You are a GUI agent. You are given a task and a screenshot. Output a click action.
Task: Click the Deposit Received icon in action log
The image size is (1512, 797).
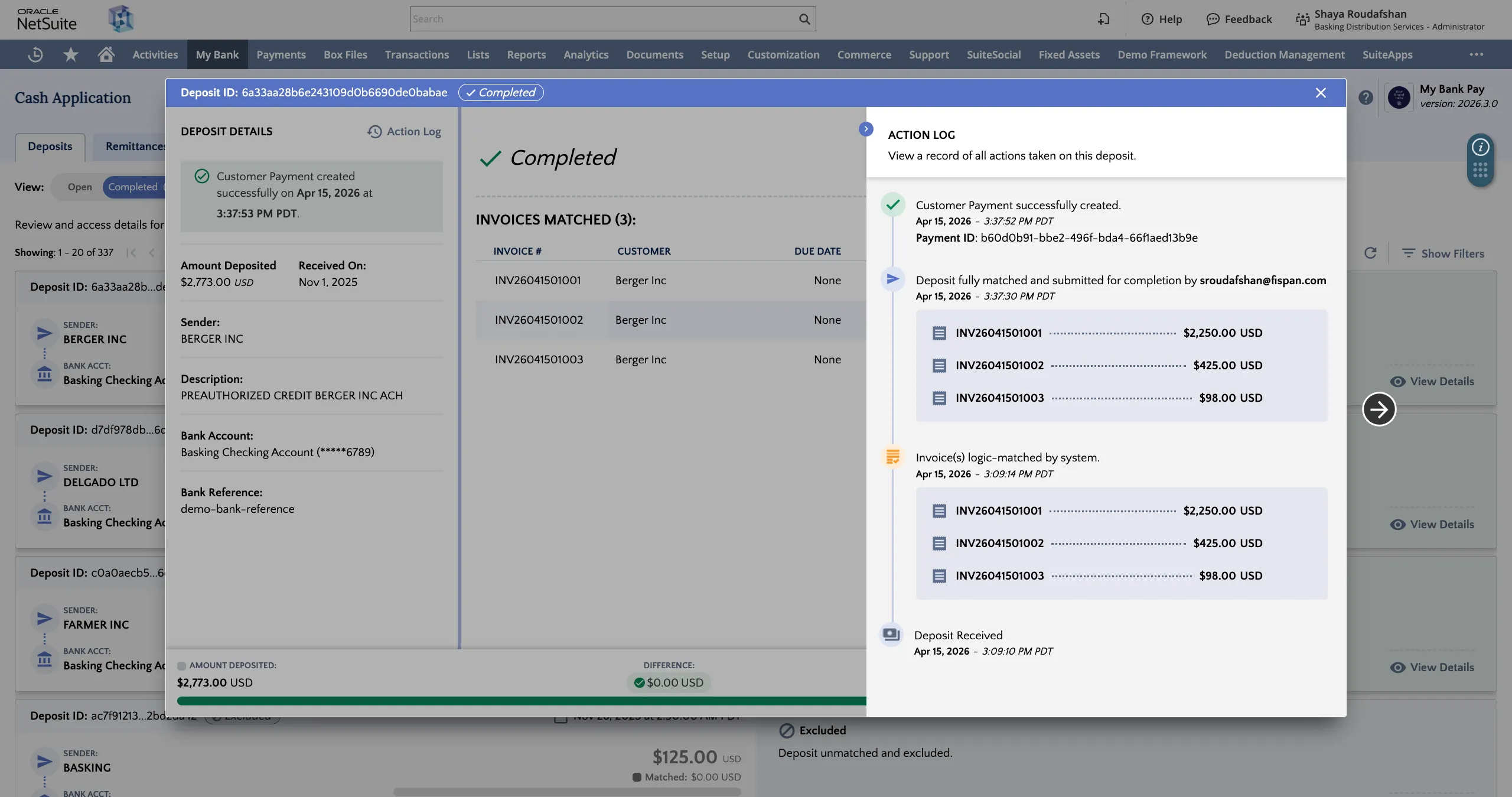click(891, 635)
